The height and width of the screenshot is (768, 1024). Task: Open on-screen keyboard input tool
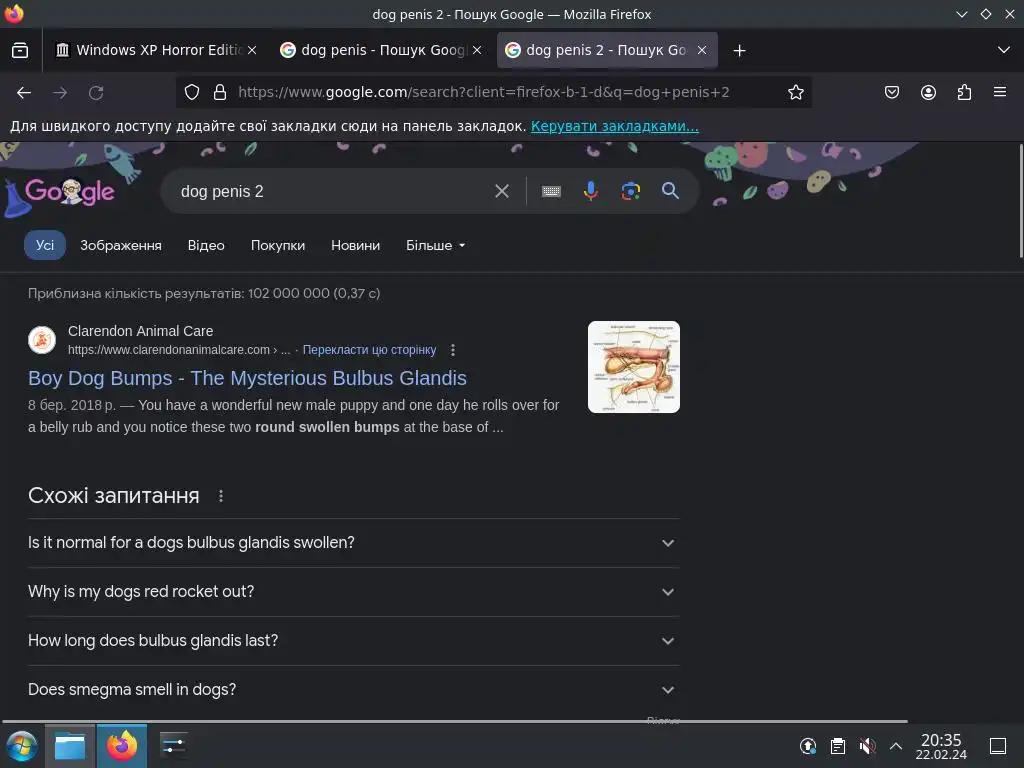tap(551, 191)
